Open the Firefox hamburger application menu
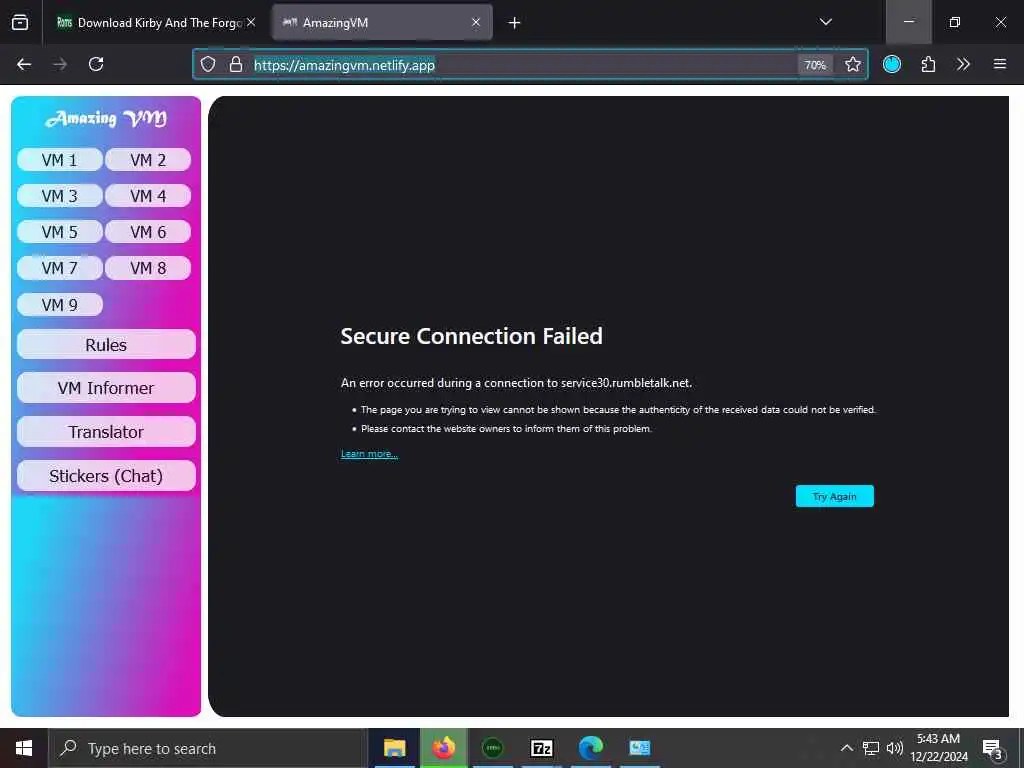This screenshot has width=1024, height=768. pyautogui.click(x=999, y=64)
